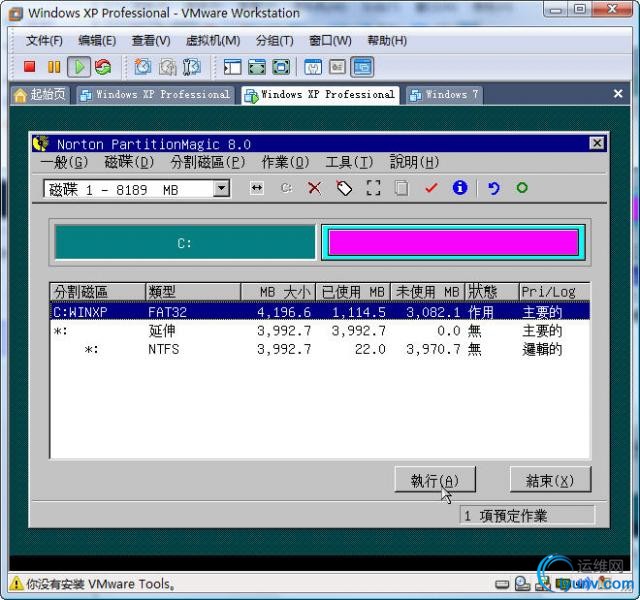This screenshot has height=600, width=640.
Task: Click the blue undo last change icon
Action: (493, 188)
